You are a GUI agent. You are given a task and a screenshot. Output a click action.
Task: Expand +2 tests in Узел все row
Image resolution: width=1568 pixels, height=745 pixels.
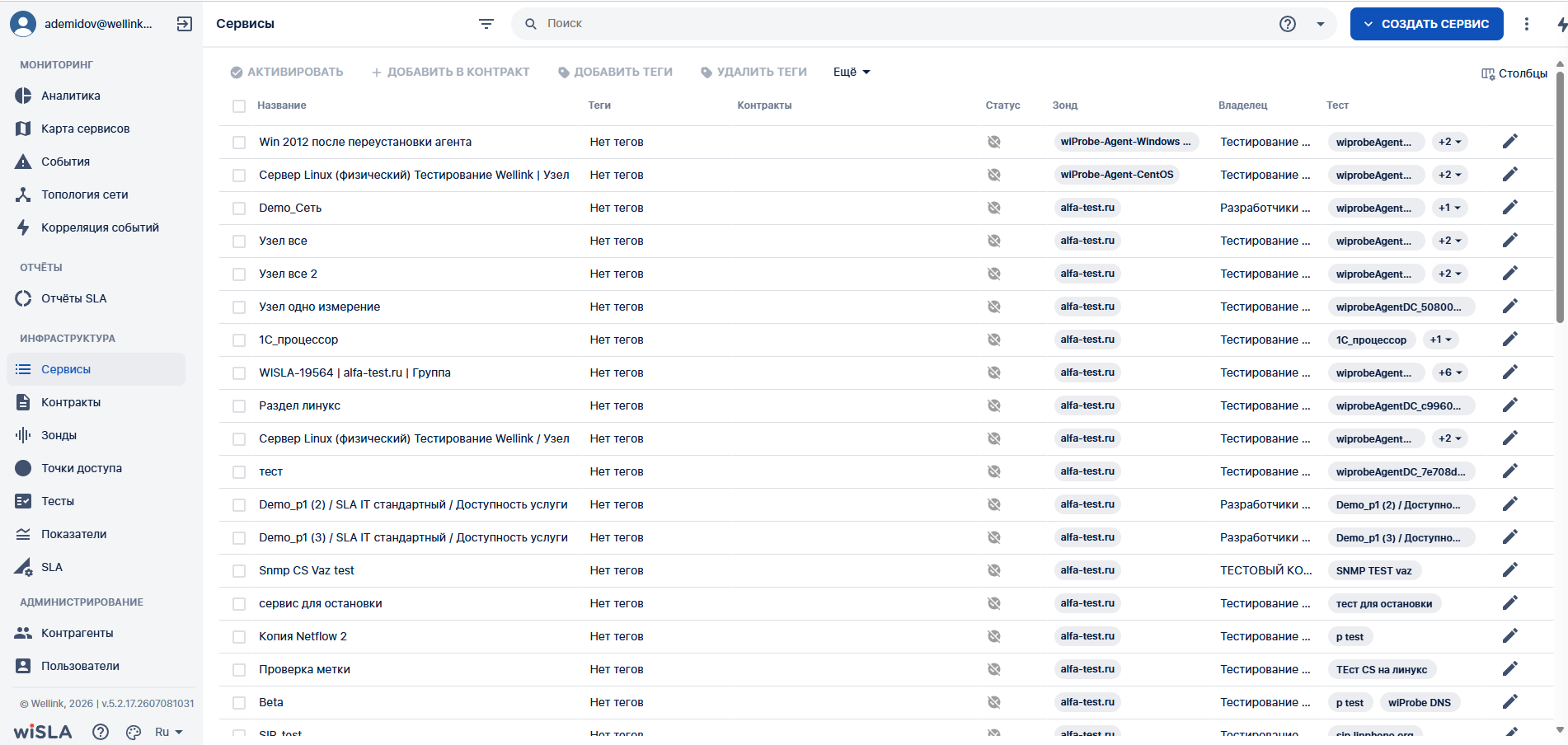tap(1450, 241)
